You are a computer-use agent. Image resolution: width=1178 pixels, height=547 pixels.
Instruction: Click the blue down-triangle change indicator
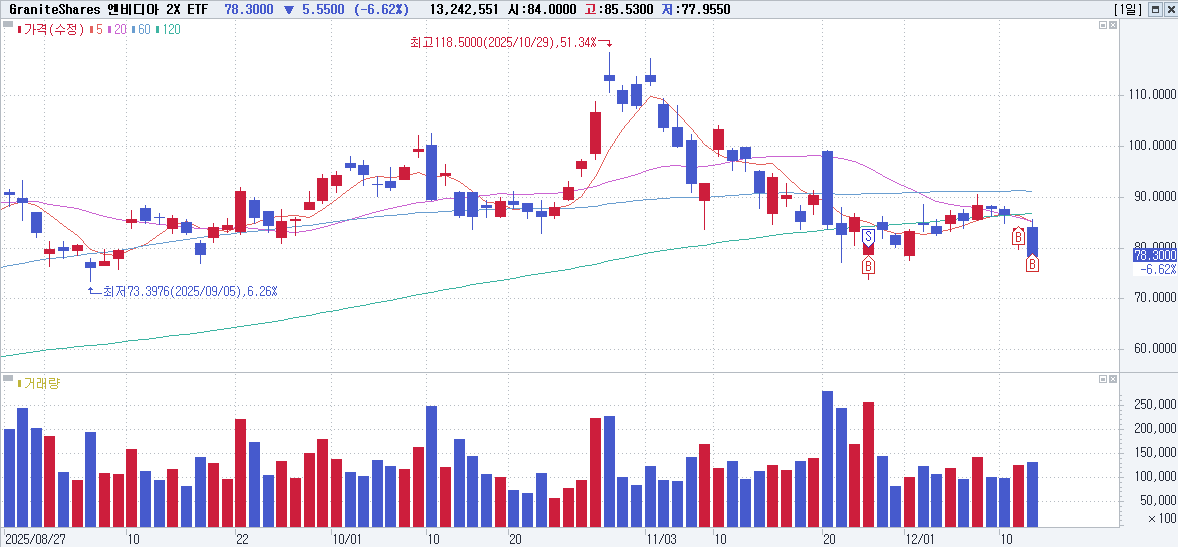[288, 10]
